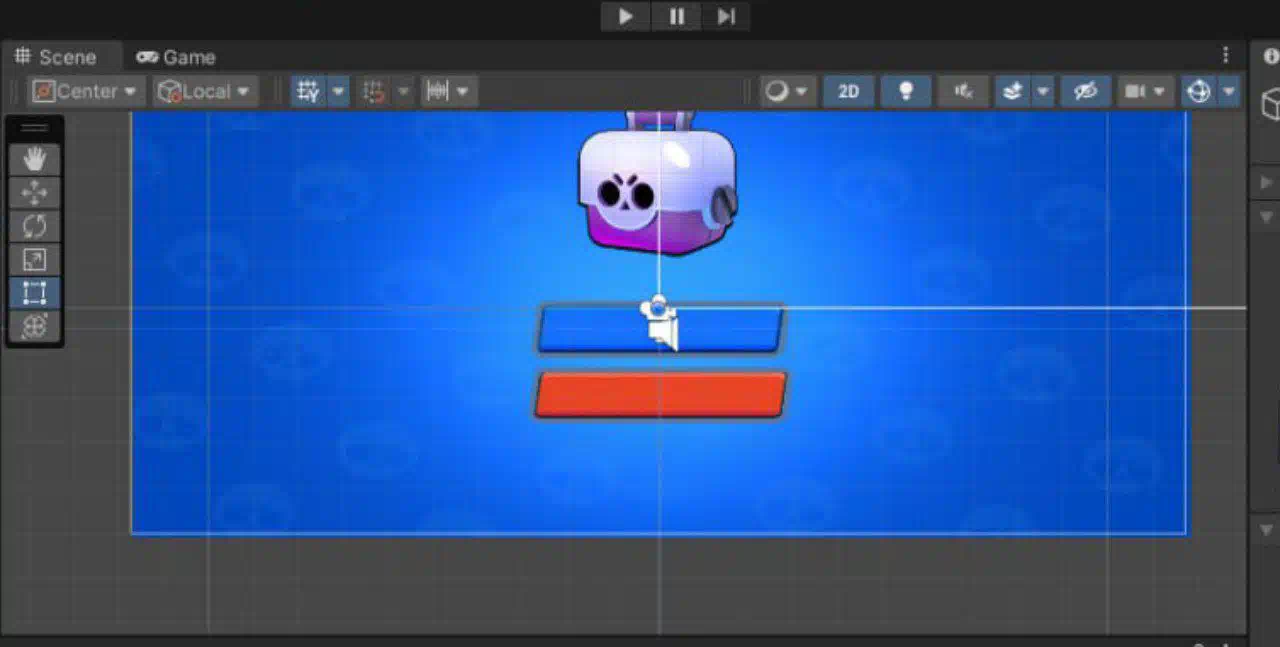Start Play mode with the Play button
The image size is (1280, 647).
click(x=625, y=16)
